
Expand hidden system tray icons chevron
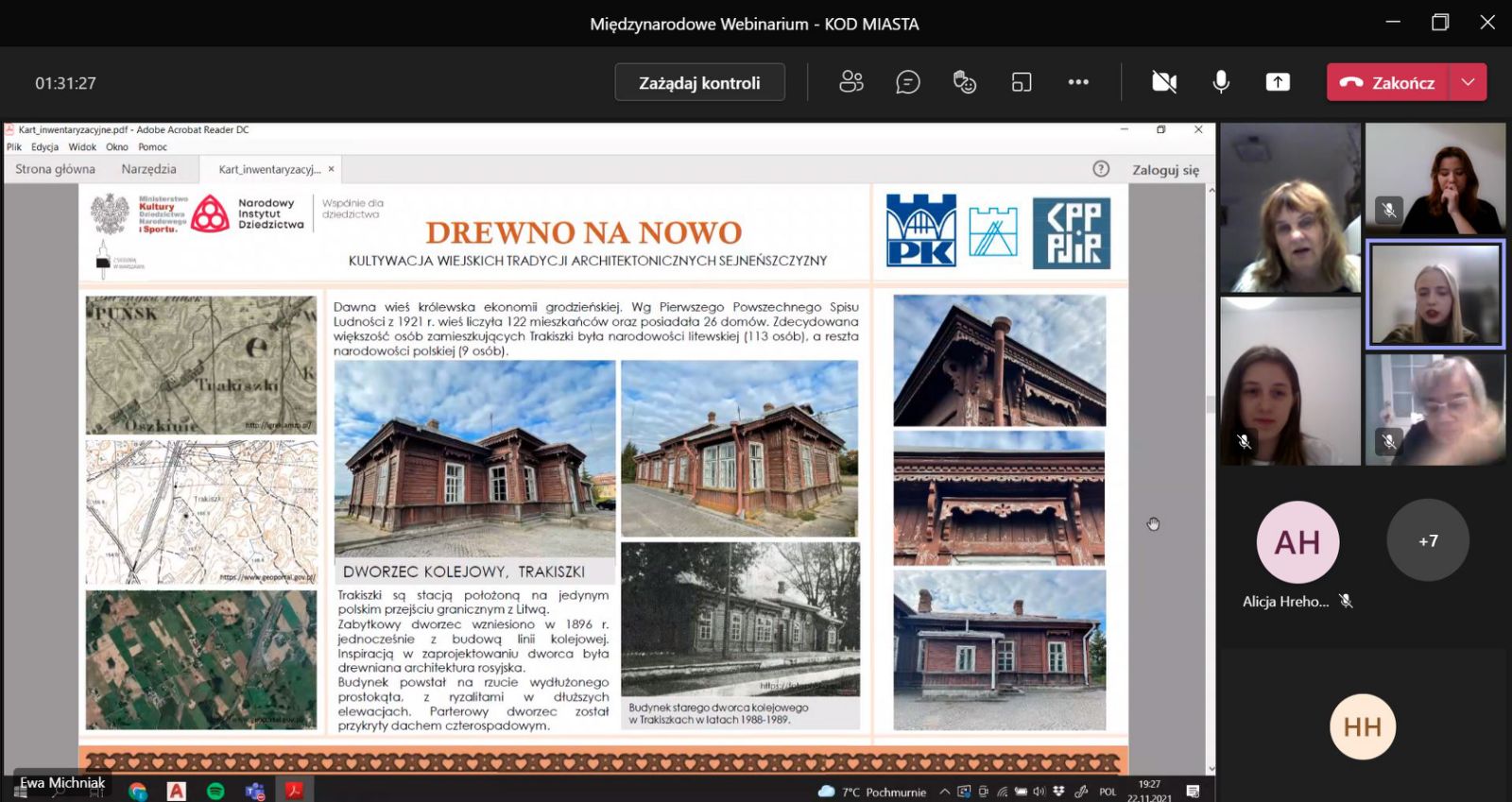pyautogui.click(x=944, y=792)
